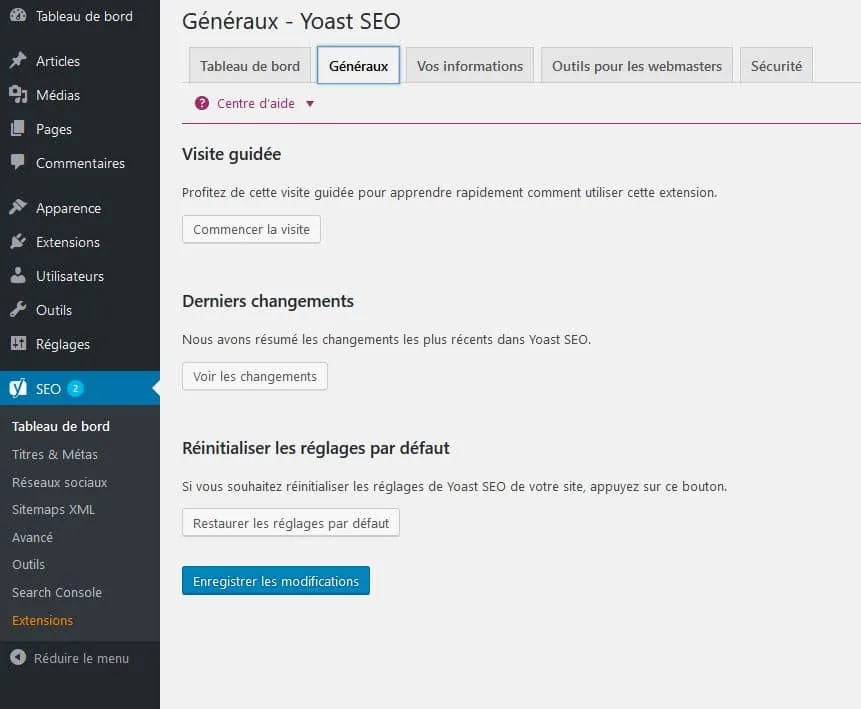This screenshot has width=861, height=709.
Task: Click the Centre d'aide question mark icon
Action: click(x=202, y=103)
